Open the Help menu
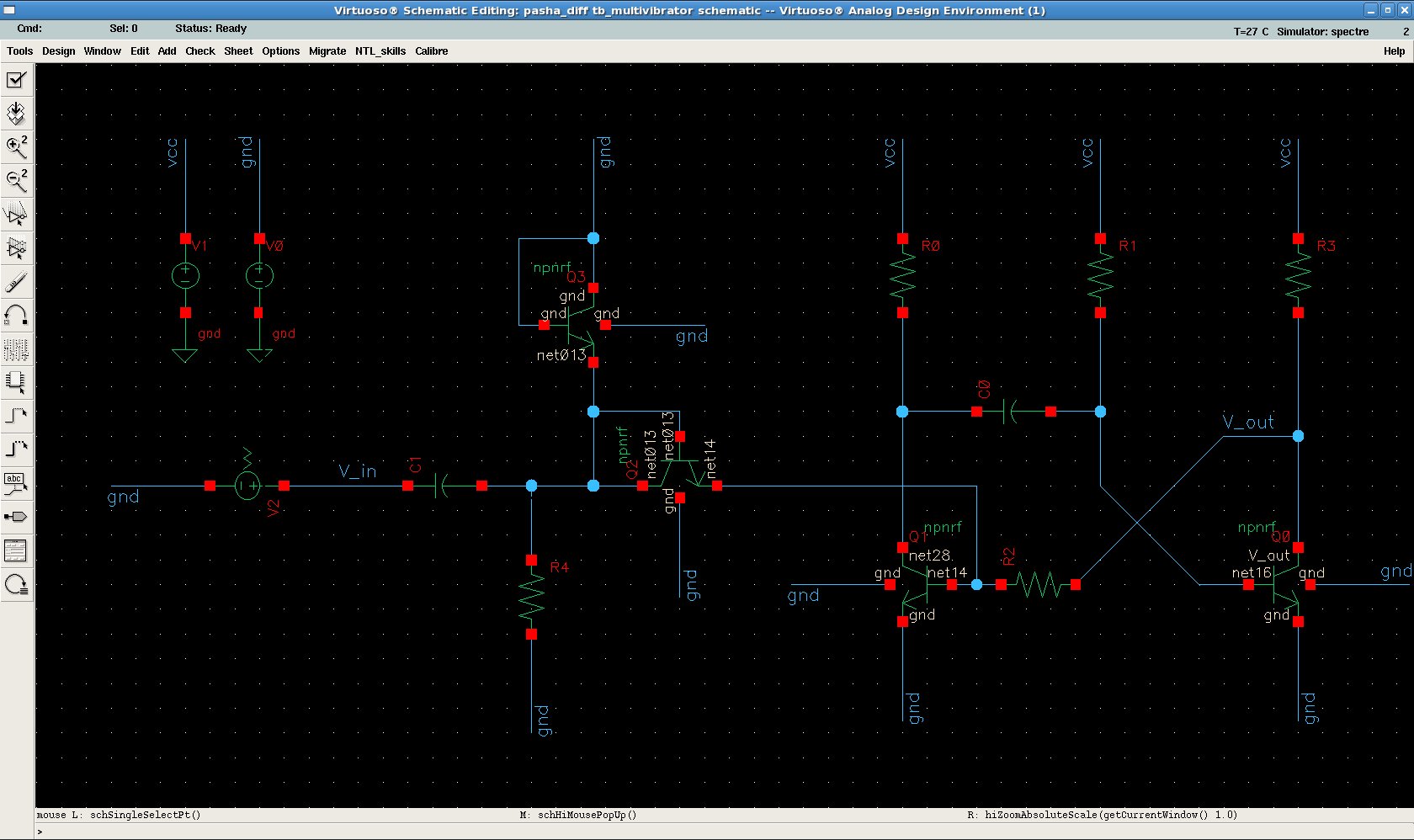Viewport: 1414px width, 840px height. [x=1395, y=51]
